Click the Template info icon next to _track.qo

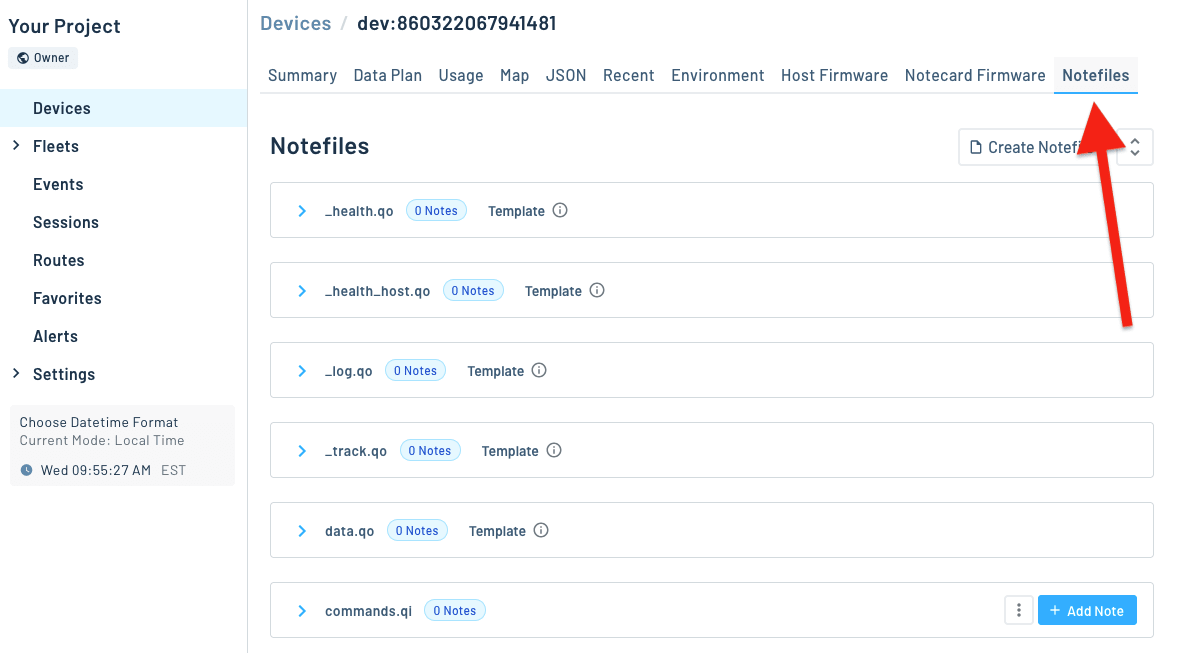pos(553,450)
